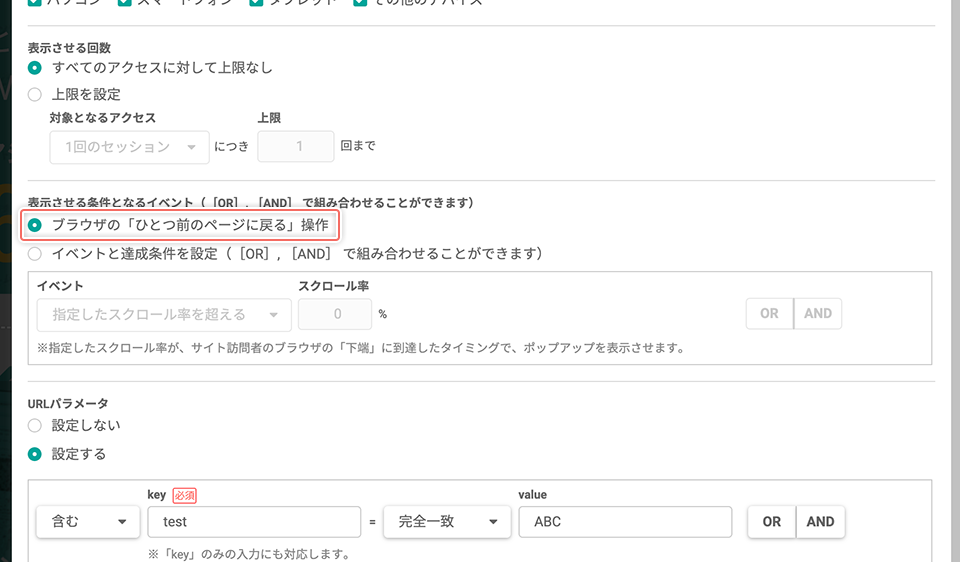The image size is (960, 562).
Task: Click the 'URLパラメータ' heading
Action: click(68, 403)
